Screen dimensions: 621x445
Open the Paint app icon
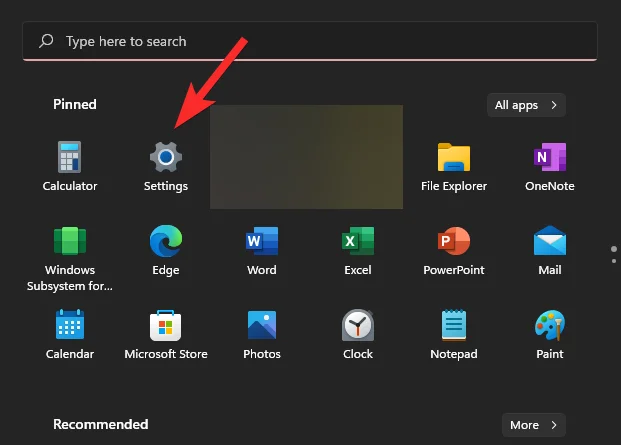point(550,325)
